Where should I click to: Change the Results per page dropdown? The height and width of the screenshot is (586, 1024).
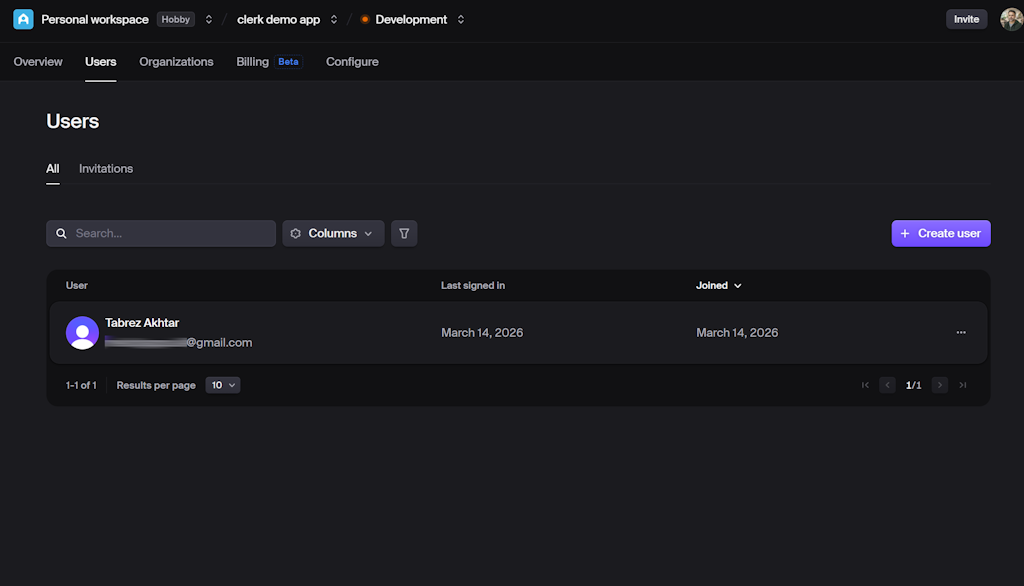click(x=222, y=384)
